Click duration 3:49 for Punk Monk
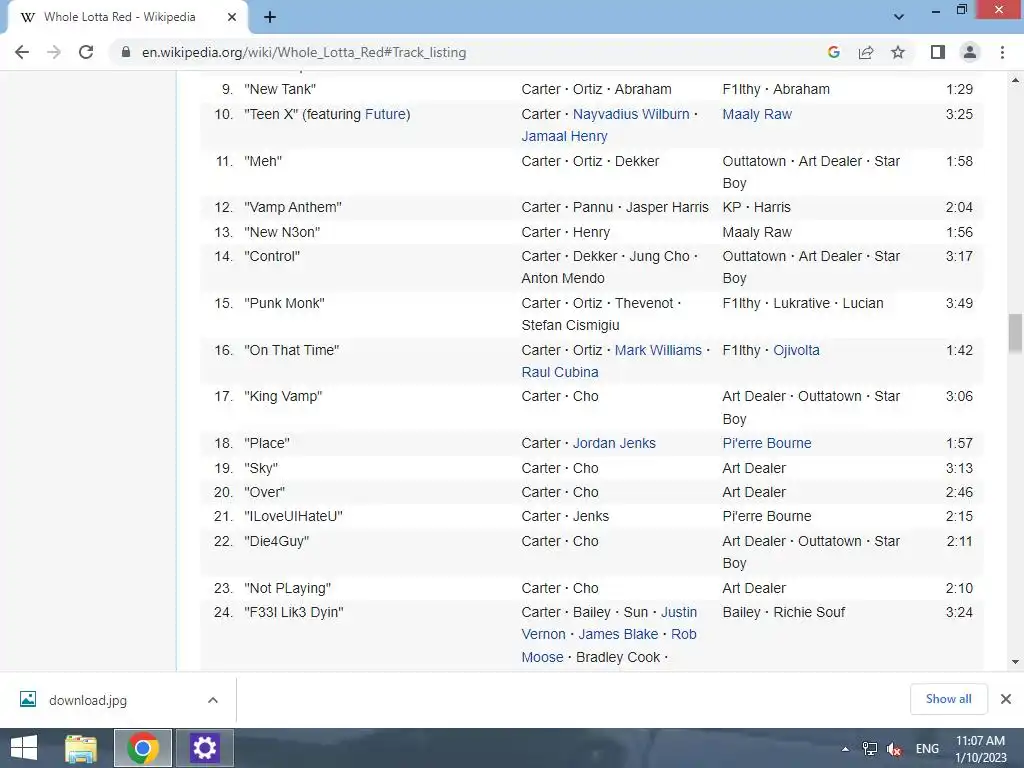Screen dimensions: 1024x768 click(959, 304)
